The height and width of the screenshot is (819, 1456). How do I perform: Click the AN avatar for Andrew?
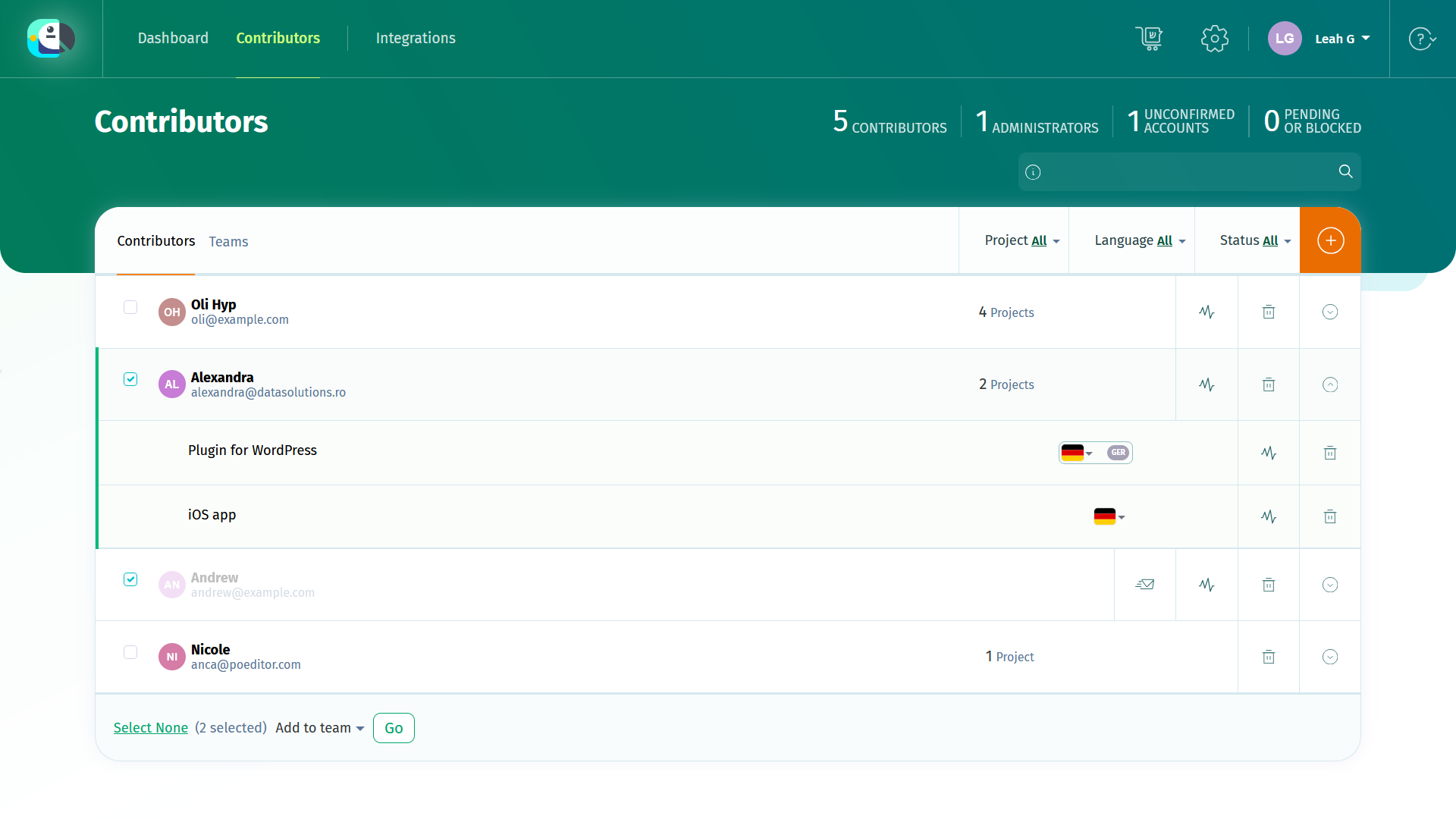172,585
